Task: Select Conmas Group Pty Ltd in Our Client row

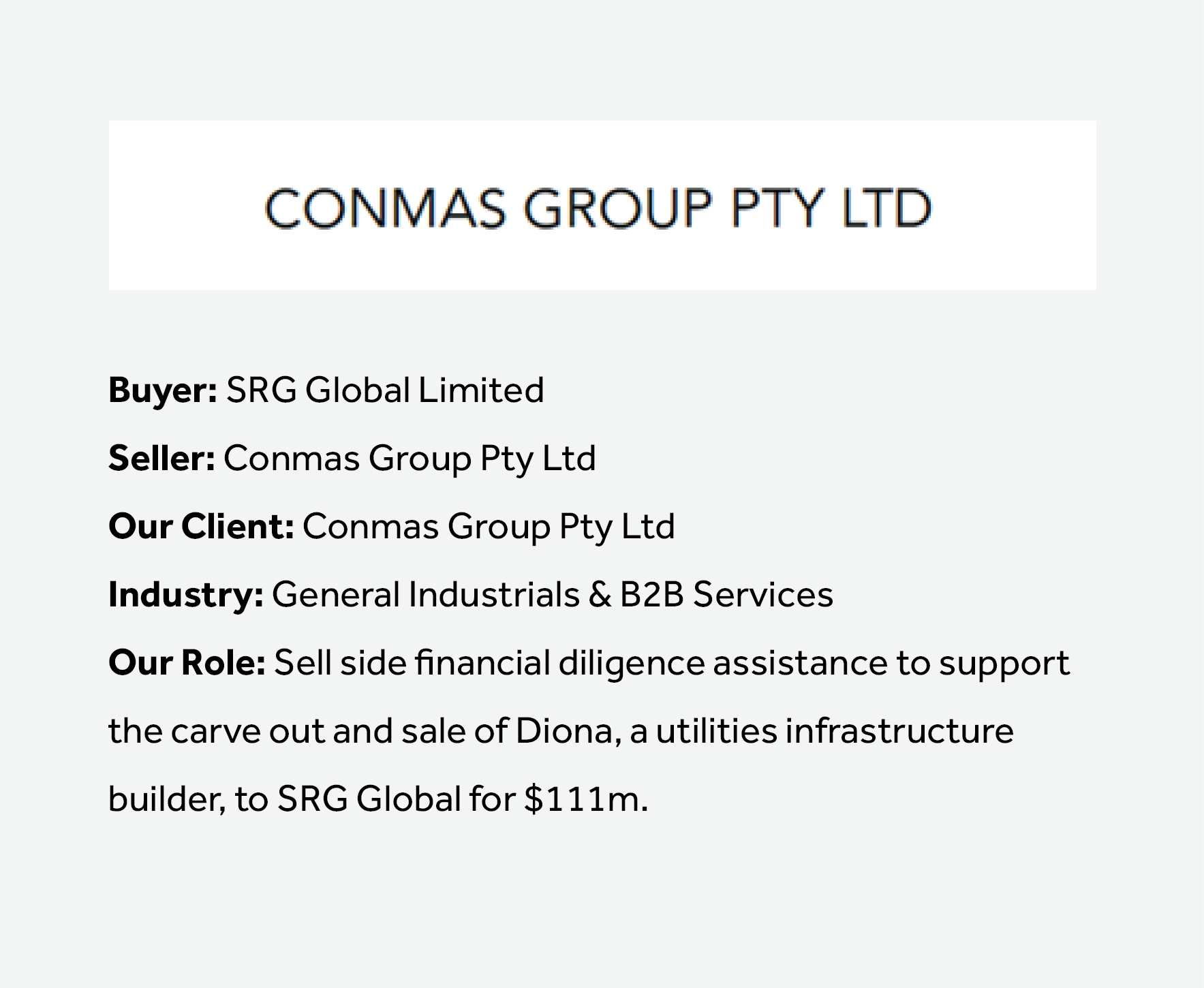Action: (489, 526)
